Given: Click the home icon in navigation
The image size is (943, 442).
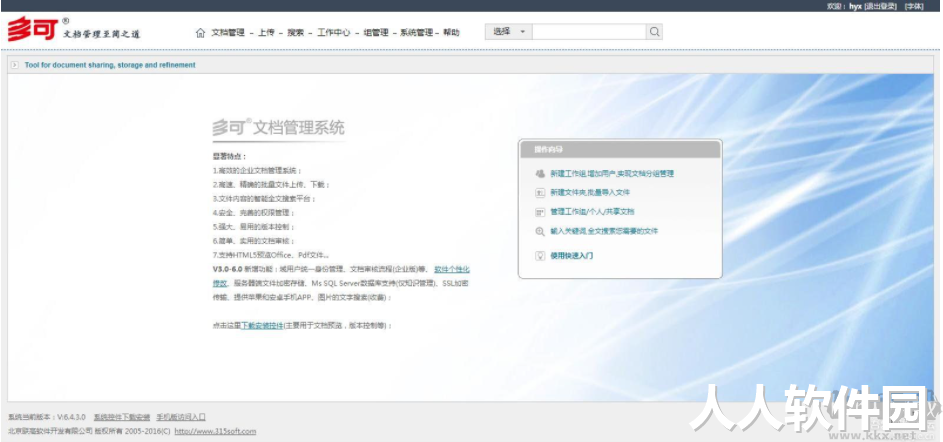Looking at the screenshot, I should point(200,32).
